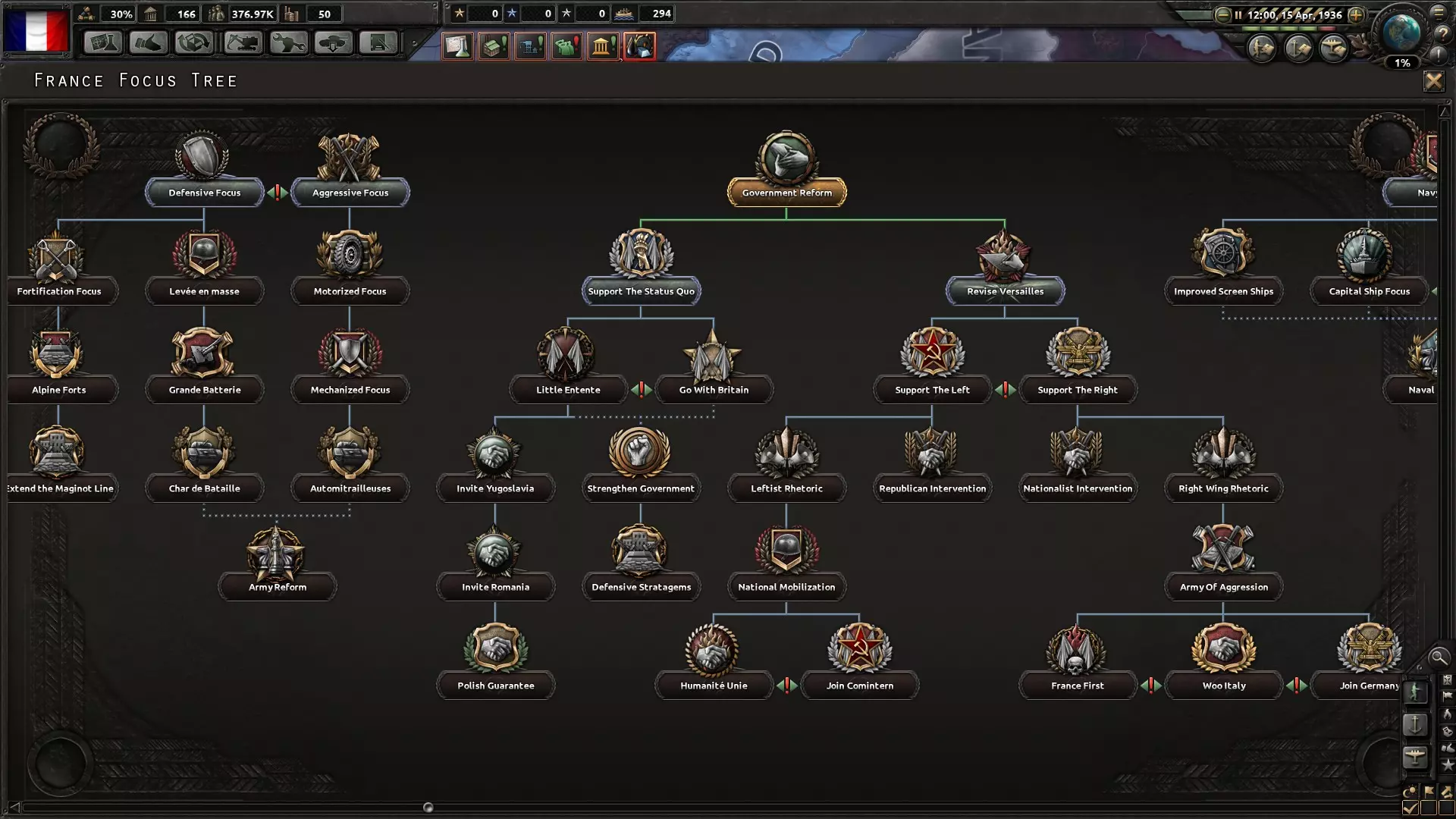Open the Research menu in the top bar
Image resolution: width=1456 pixels, height=819 pixels.
click(x=102, y=43)
